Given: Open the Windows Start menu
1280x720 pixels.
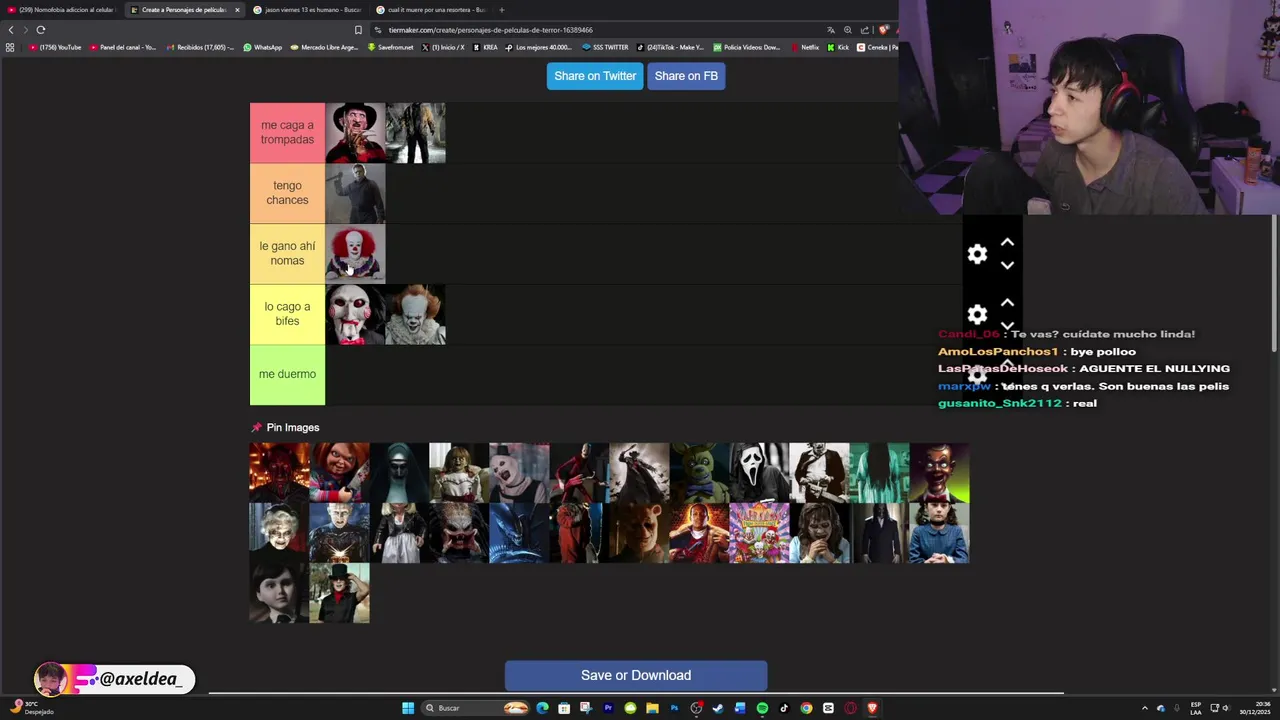Looking at the screenshot, I should (x=408, y=708).
